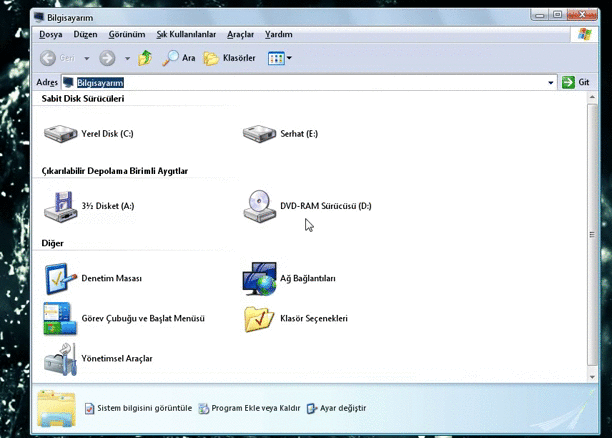The image size is (612, 438).
Task: Click the vertical scrollbar thumb
Action: 592,234
